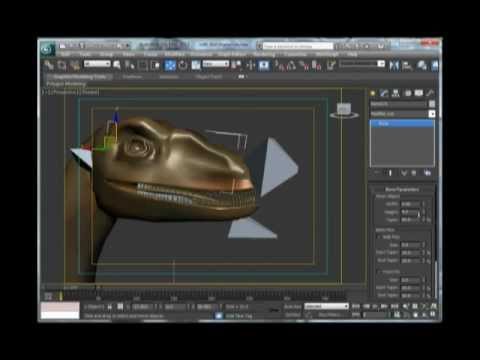Open the Mirror tool

click(394, 65)
